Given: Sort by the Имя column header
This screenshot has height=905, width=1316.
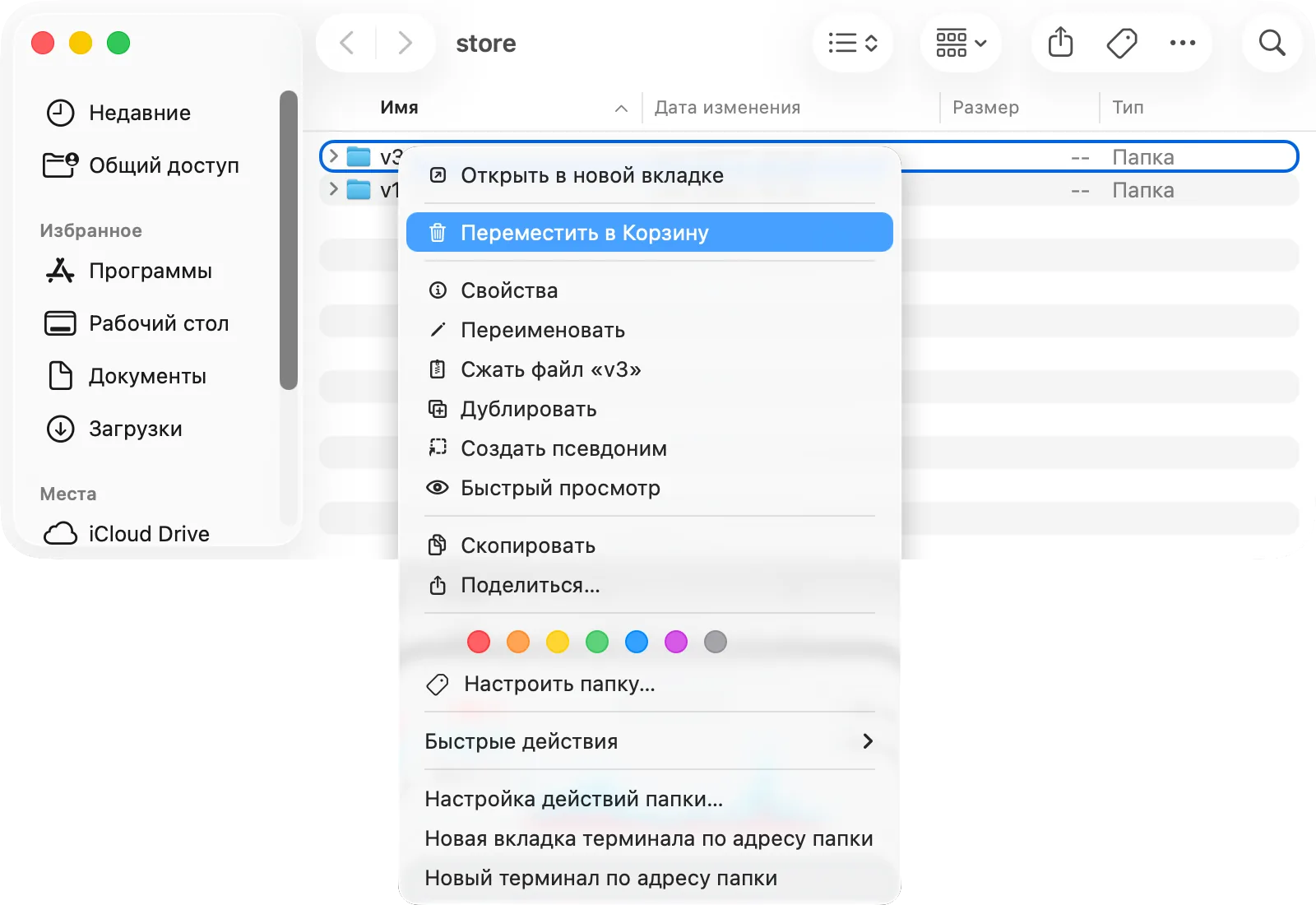Looking at the screenshot, I should [399, 107].
